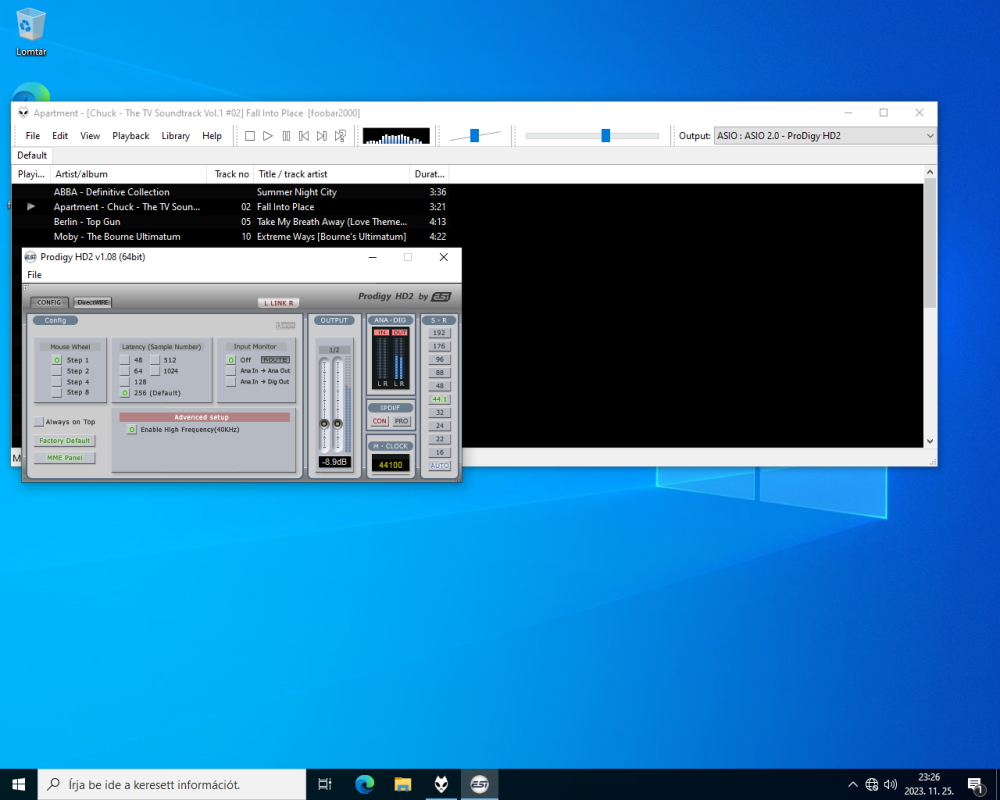The image size is (1000, 800).
Task: Switch to DirectWIRE tab in Prodigy panel
Action: pos(92,302)
